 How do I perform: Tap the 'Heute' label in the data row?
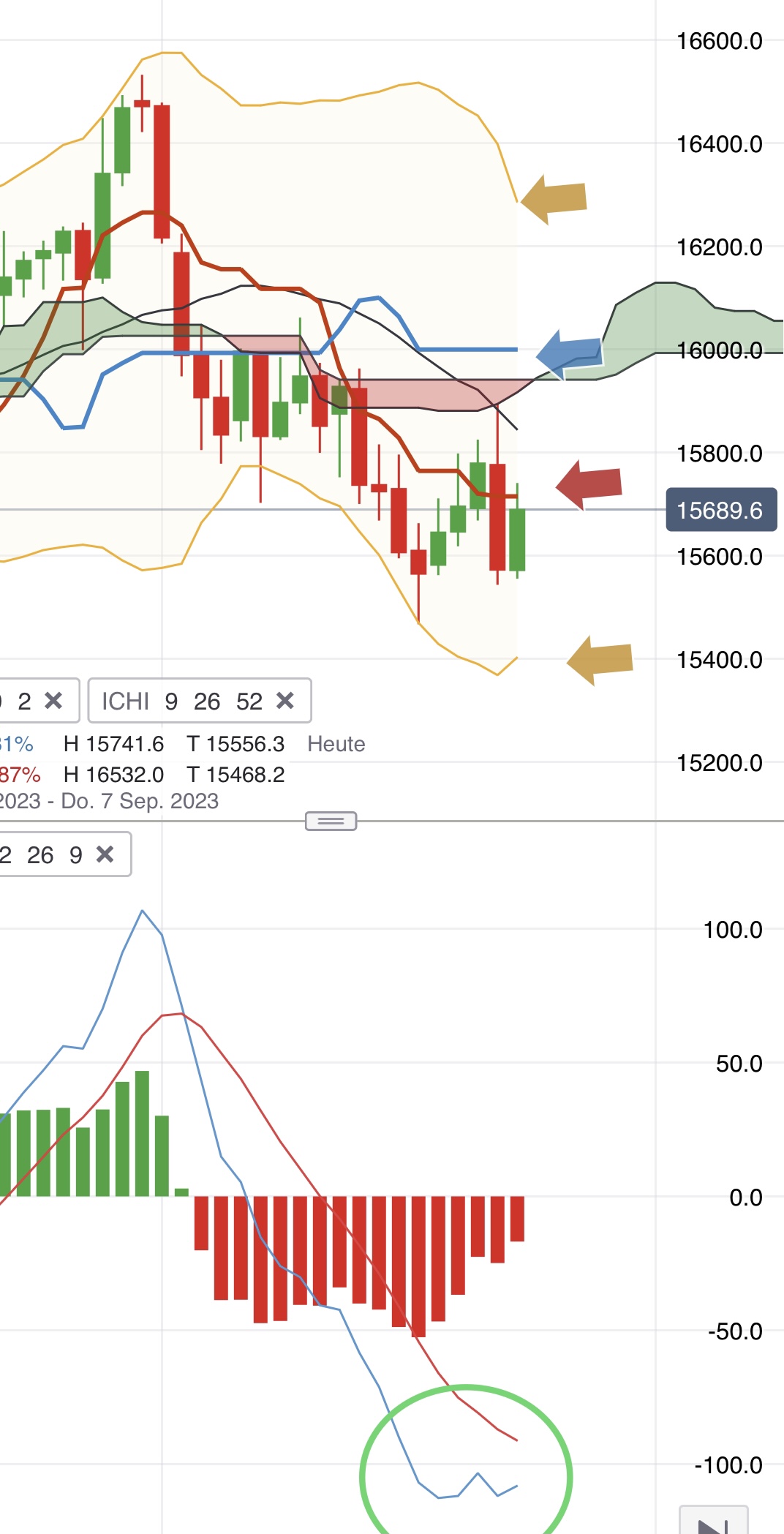point(336,744)
